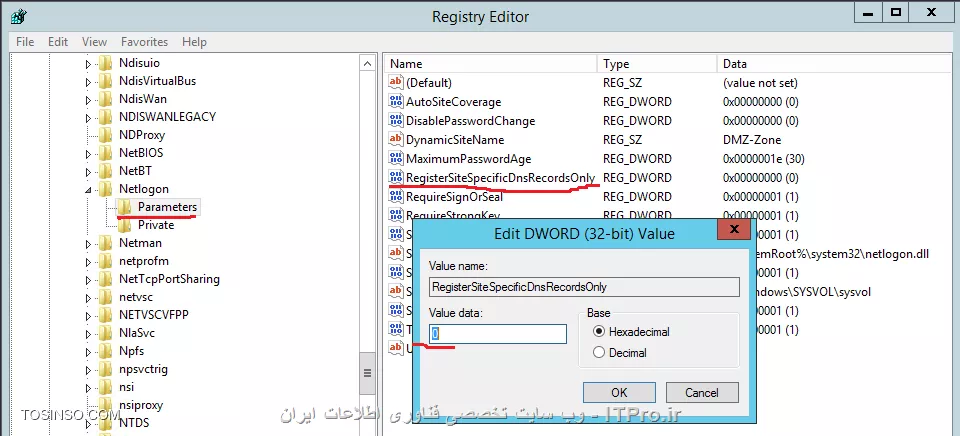Select the NETVSCVFPP folder icon

(x=105, y=315)
